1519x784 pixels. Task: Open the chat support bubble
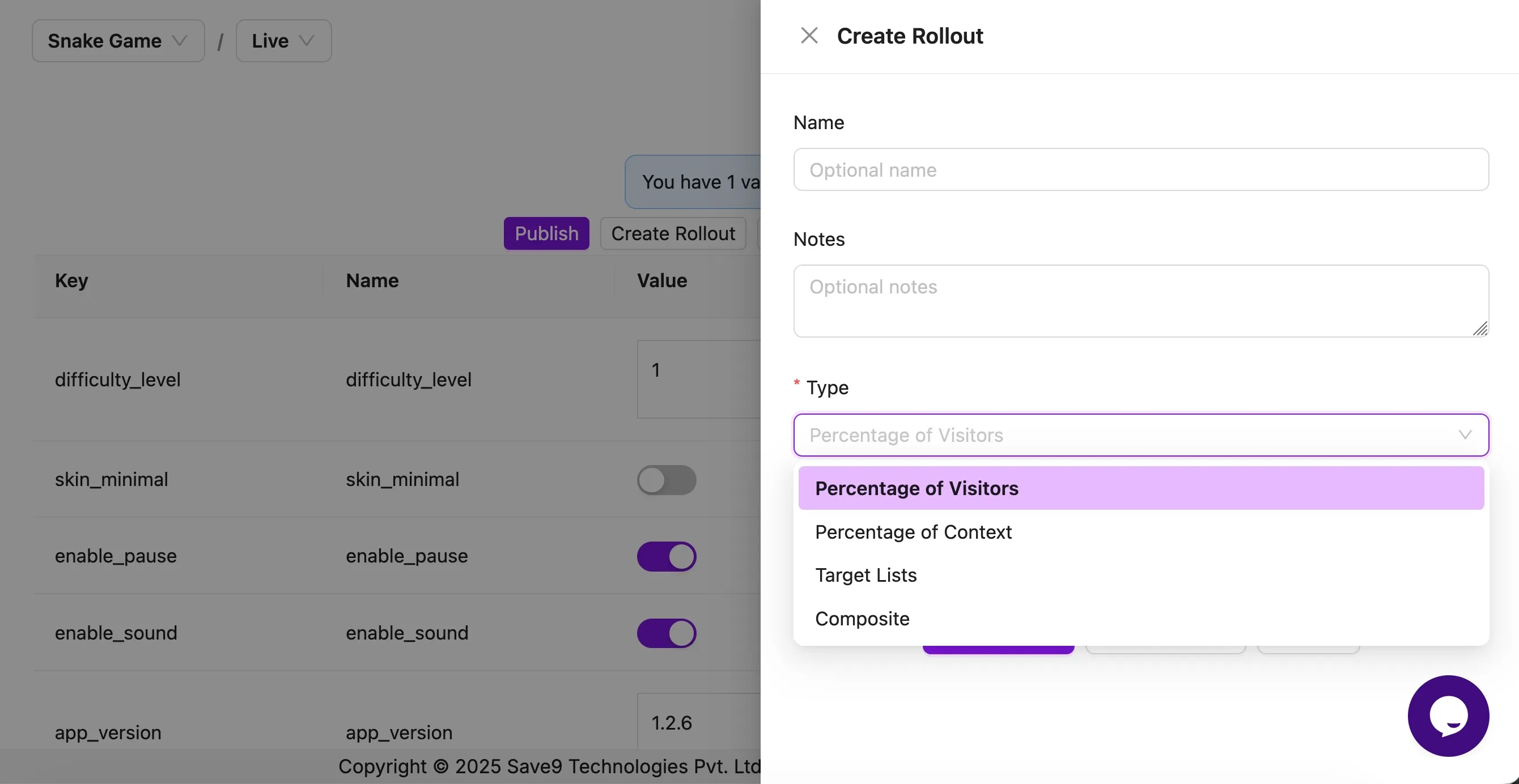(1448, 715)
